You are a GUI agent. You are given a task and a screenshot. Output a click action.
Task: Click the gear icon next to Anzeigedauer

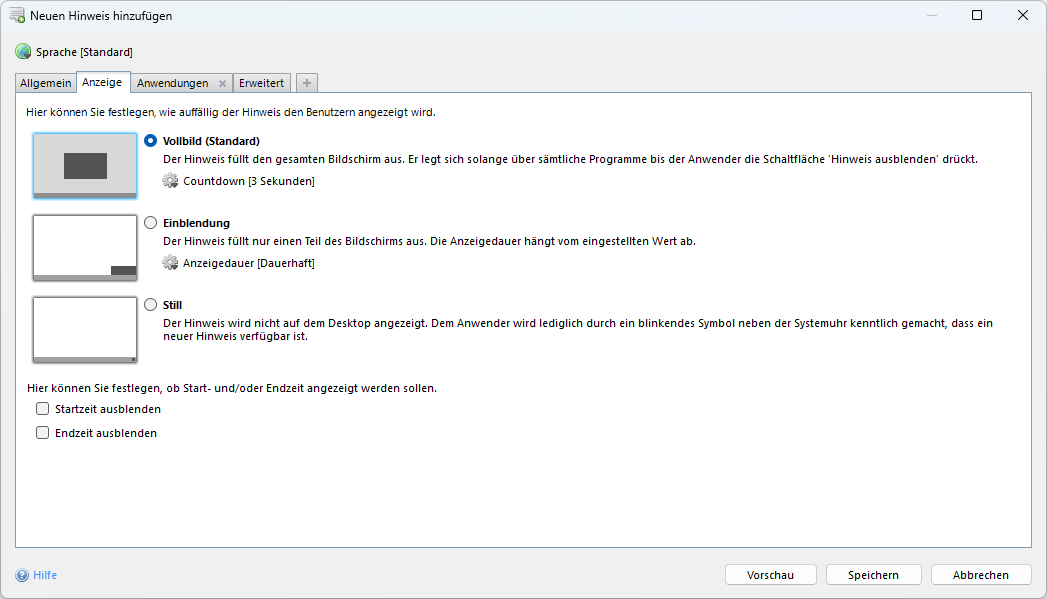[170, 263]
